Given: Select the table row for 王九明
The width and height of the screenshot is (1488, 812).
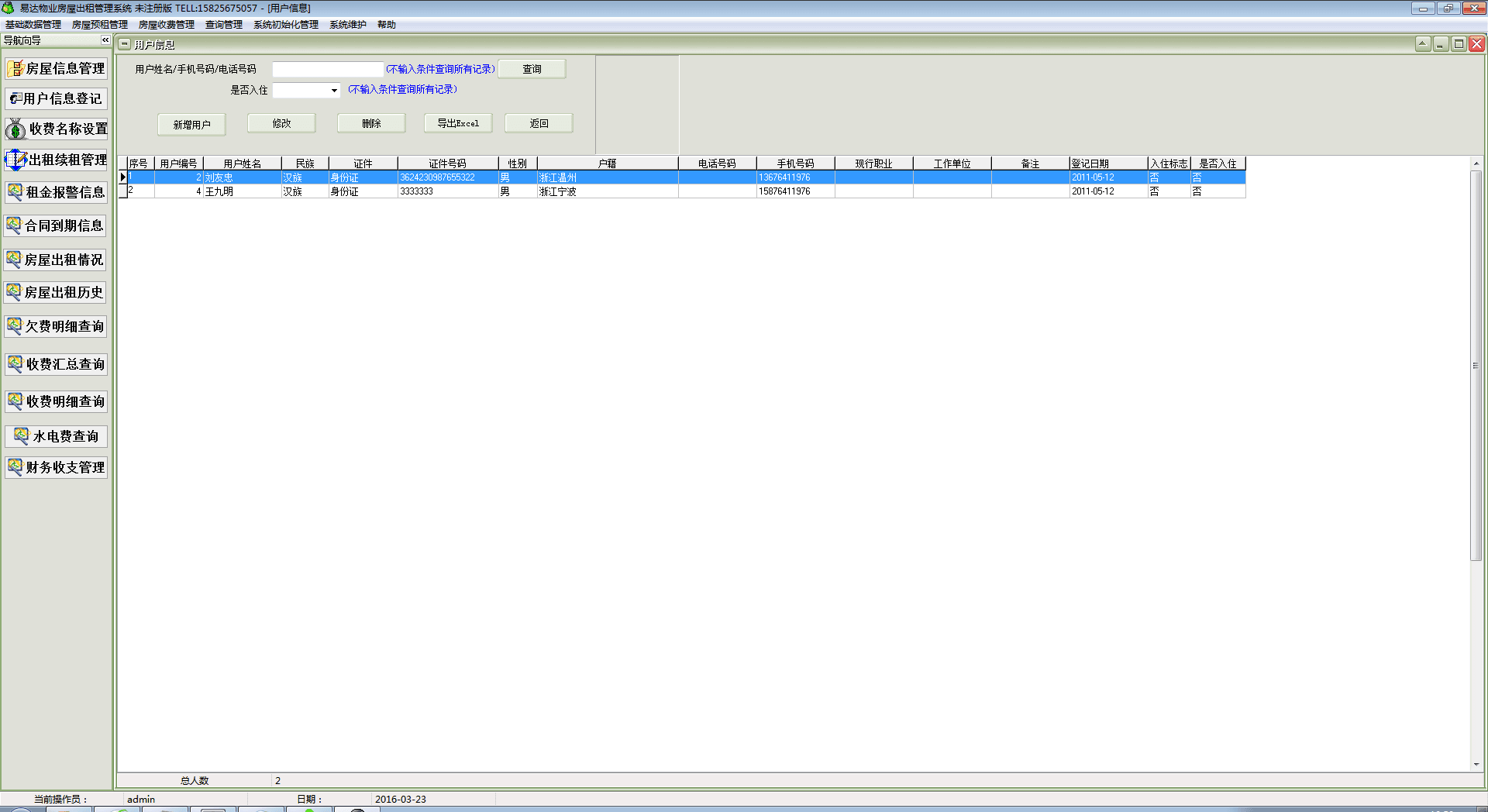Looking at the screenshot, I should coord(219,191).
